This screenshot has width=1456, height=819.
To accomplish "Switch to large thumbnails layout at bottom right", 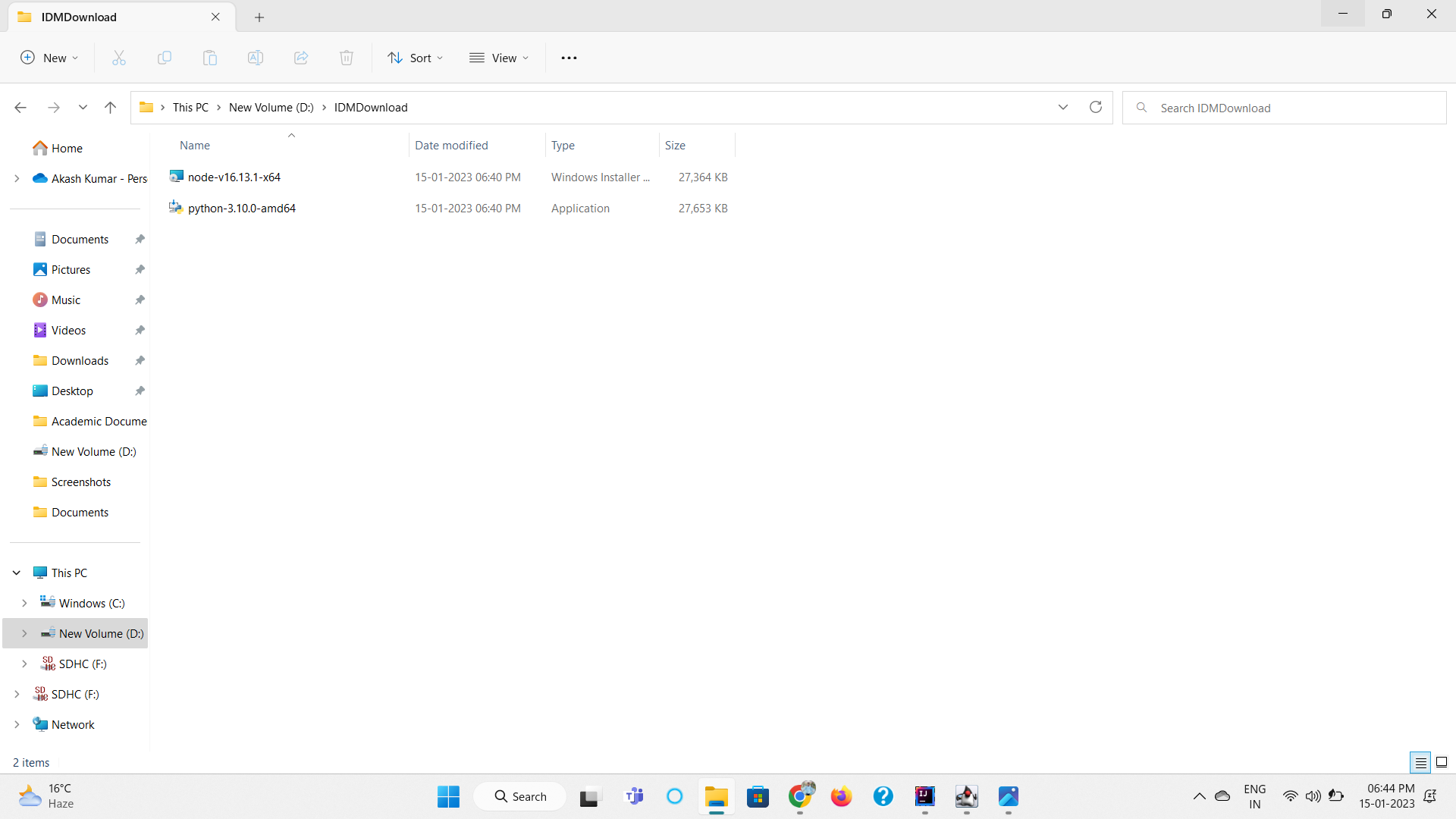I will pyautogui.click(x=1440, y=762).
